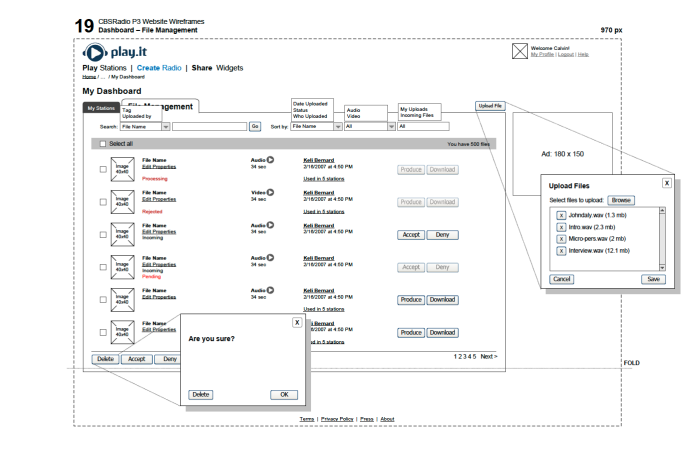Viewport: 700px width, 453px height.
Task: Click Used in 5 stations on Rejected file
Action: point(324,212)
